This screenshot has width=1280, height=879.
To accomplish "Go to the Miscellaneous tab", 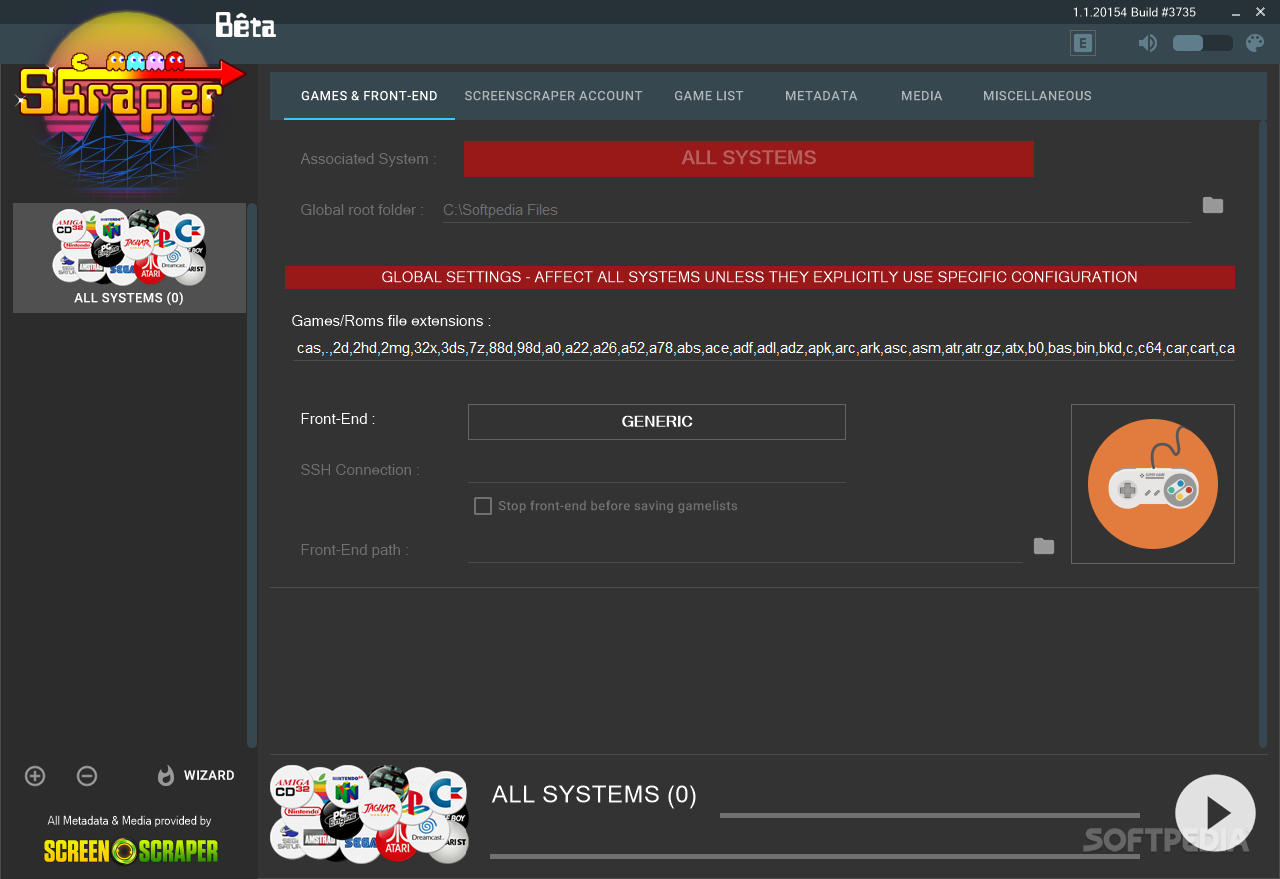I will click(x=1037, y=96).
